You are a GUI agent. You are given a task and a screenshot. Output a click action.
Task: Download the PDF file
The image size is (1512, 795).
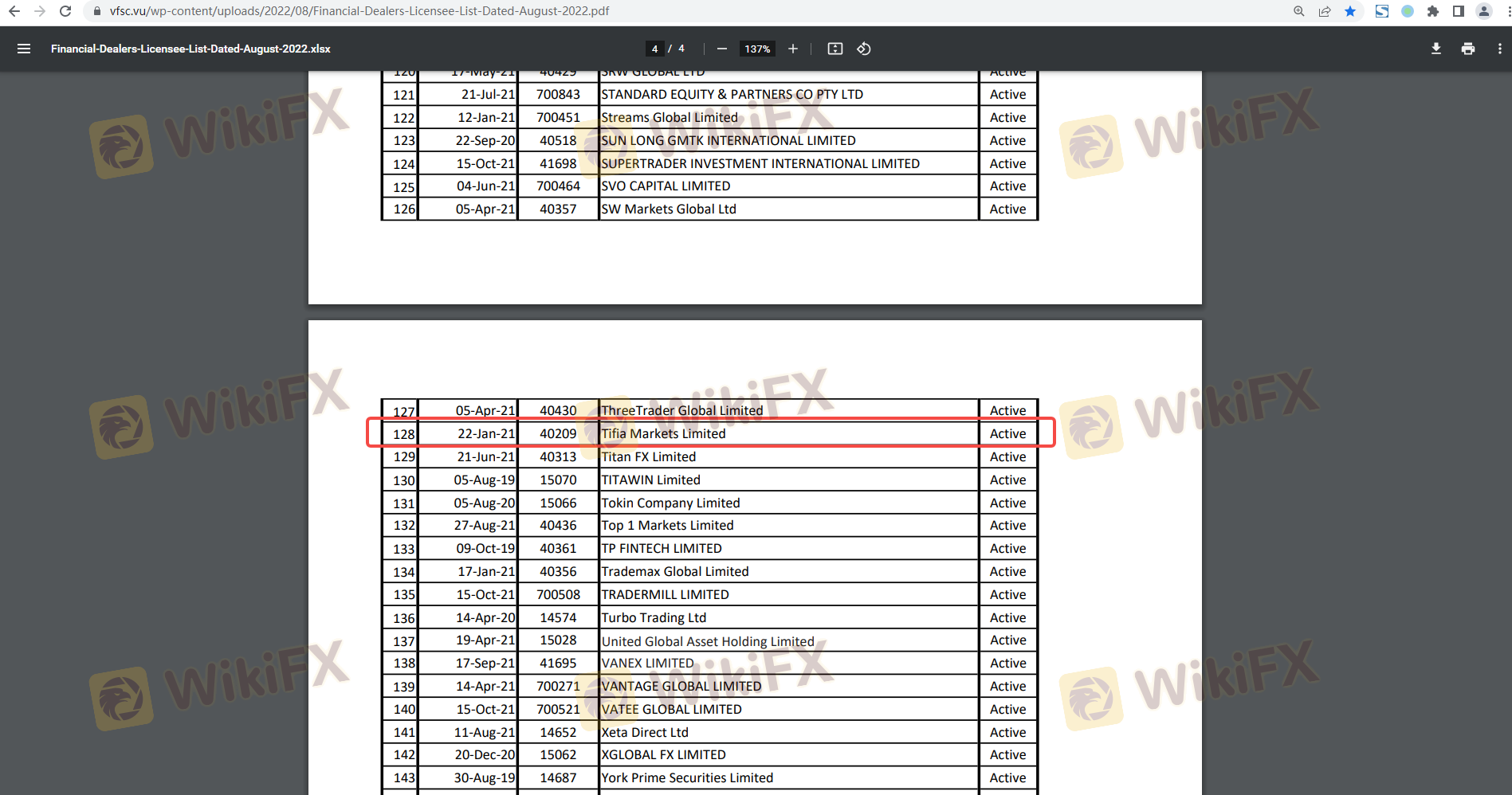[x=1435, y=49]
